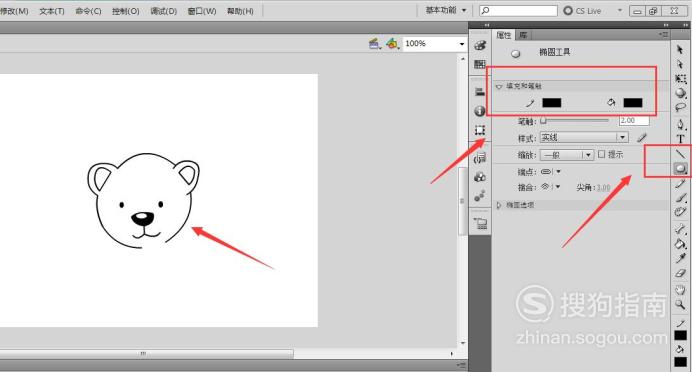Select the Paint Bucket tool
Screen dimensions: 692x372
coord(680,244)
